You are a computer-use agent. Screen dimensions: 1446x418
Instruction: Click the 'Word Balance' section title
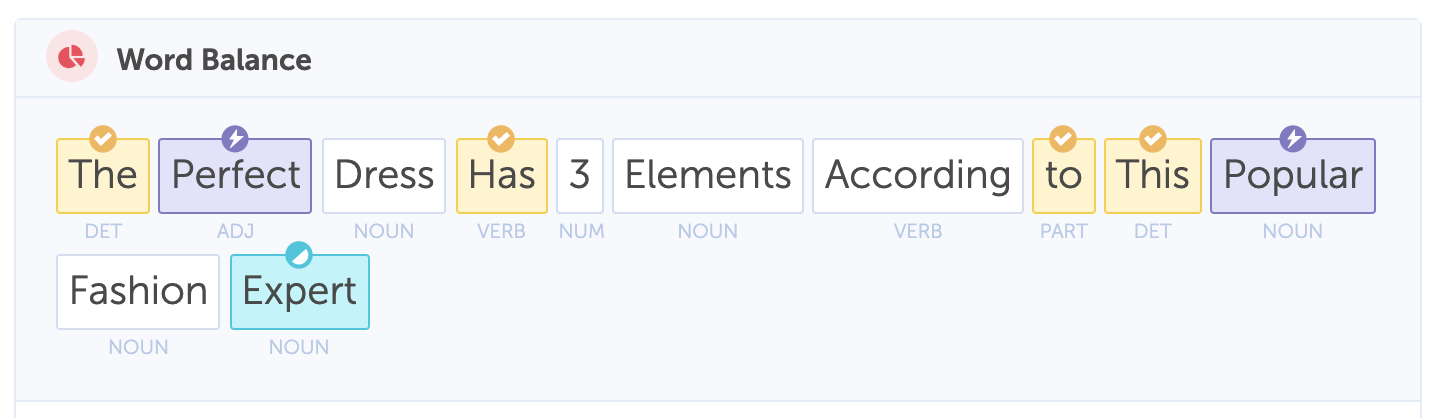(214, 60)
